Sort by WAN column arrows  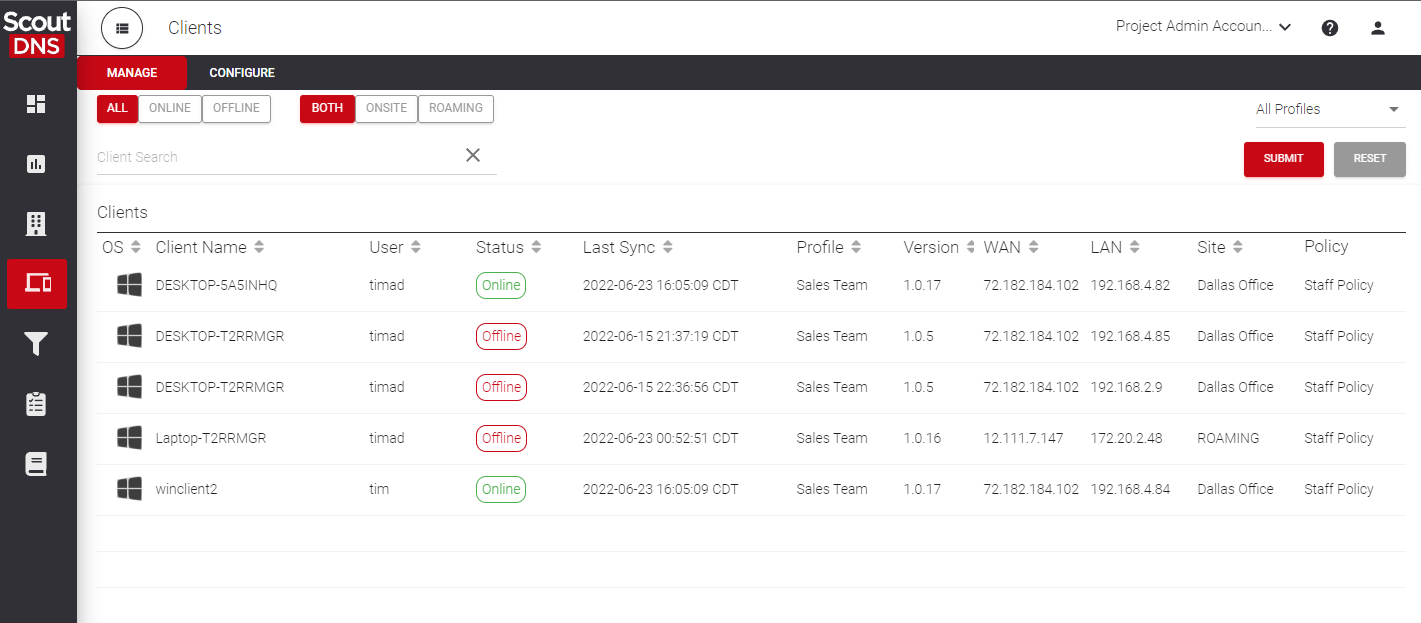pos(1034,247)
